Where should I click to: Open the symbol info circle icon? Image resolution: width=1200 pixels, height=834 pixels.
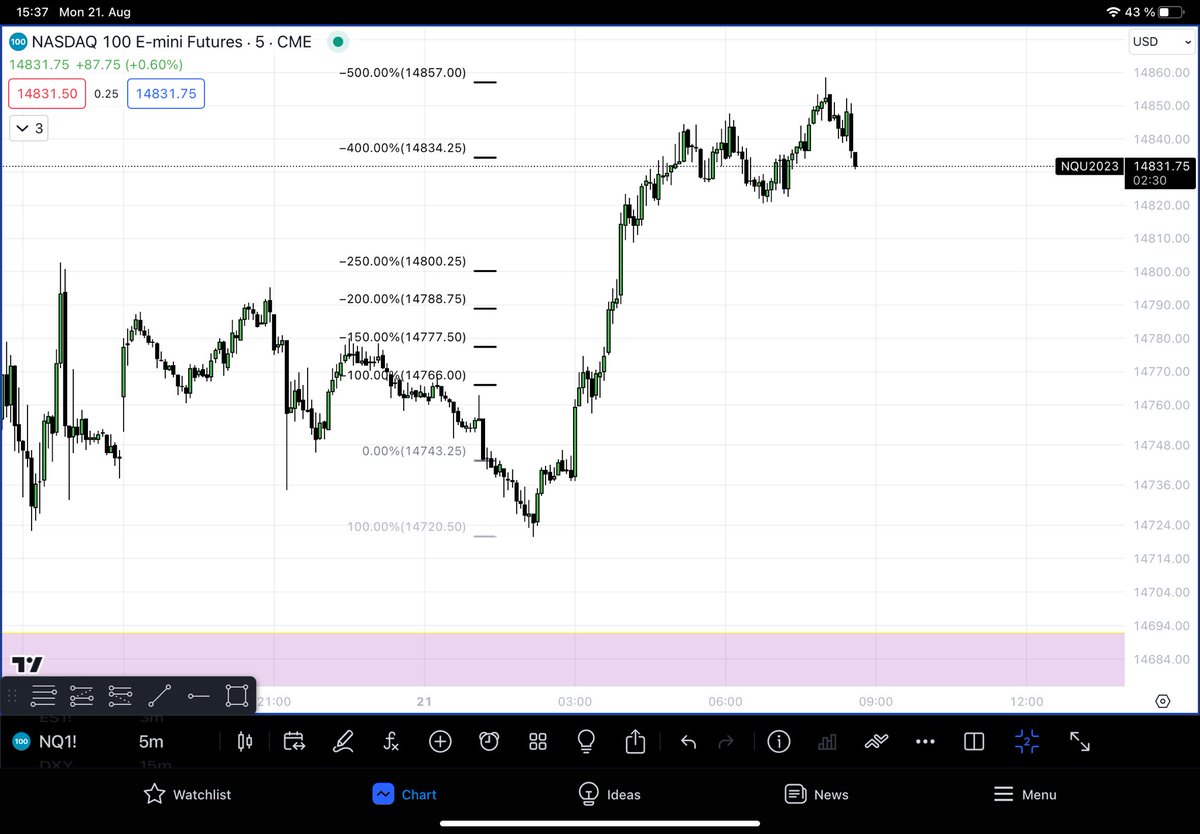click(x=778, y=741)
